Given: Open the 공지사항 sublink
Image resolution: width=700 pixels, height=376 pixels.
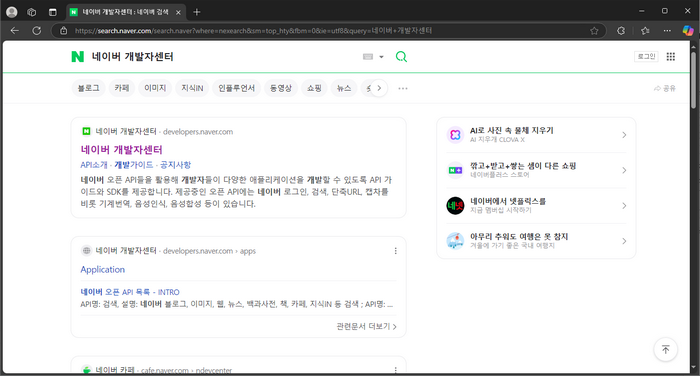Looking at the screenshot, I should pyautogui.click(x=175, y=165).
